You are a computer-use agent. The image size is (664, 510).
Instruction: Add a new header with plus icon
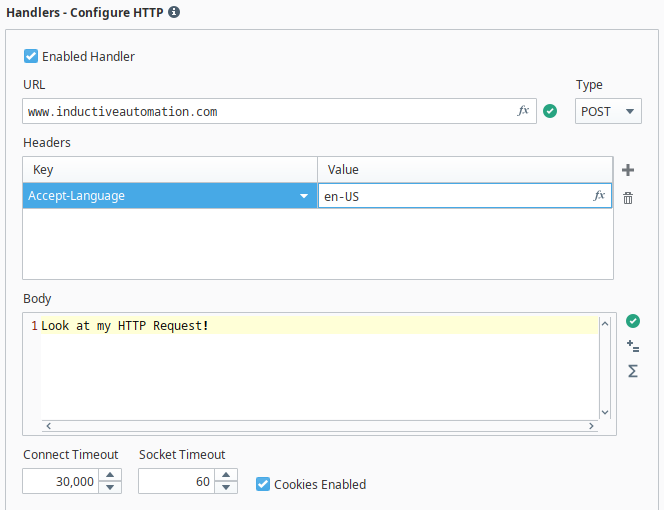(628, 170)
